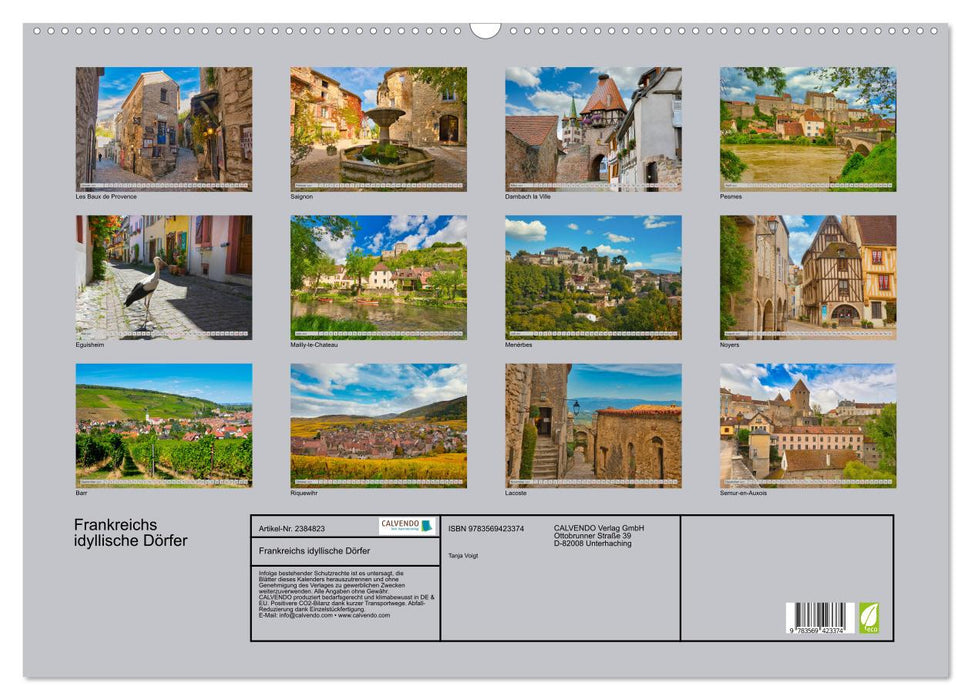Click the Menerbes hilltop photo
Image resolution: width=971 pixels, height=700 pixels.
[593, 278]
